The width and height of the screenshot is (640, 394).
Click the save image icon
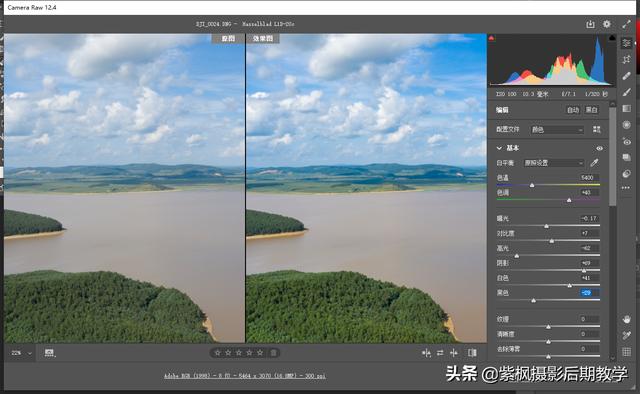(590, 24)
